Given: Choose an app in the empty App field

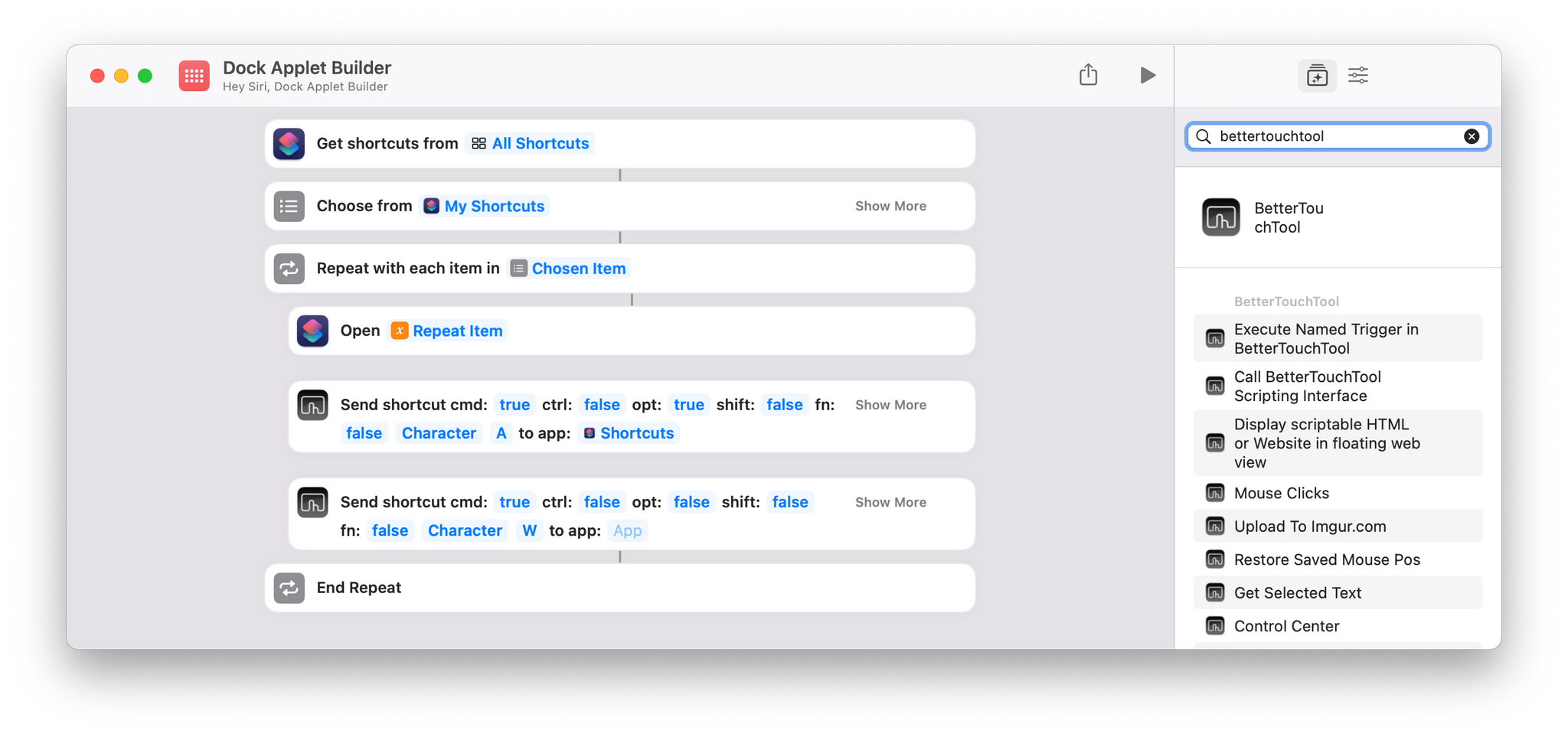Looking at the screenshot, I should [x=628, y=530].
